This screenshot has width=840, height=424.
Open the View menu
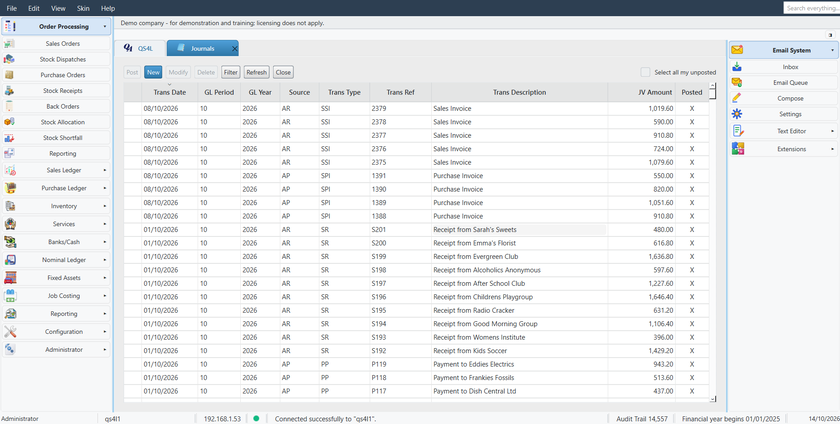tap(58, 9)
